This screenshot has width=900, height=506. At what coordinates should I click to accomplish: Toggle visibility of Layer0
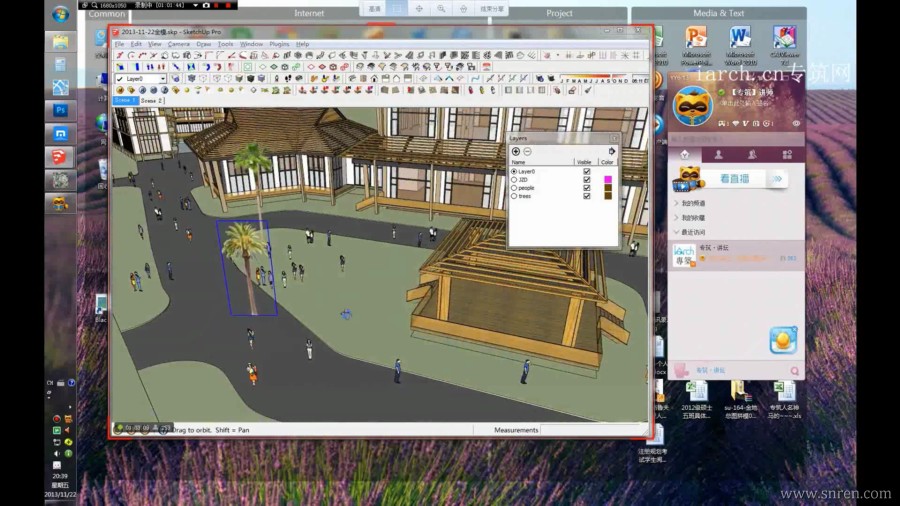tap(587, 172)
